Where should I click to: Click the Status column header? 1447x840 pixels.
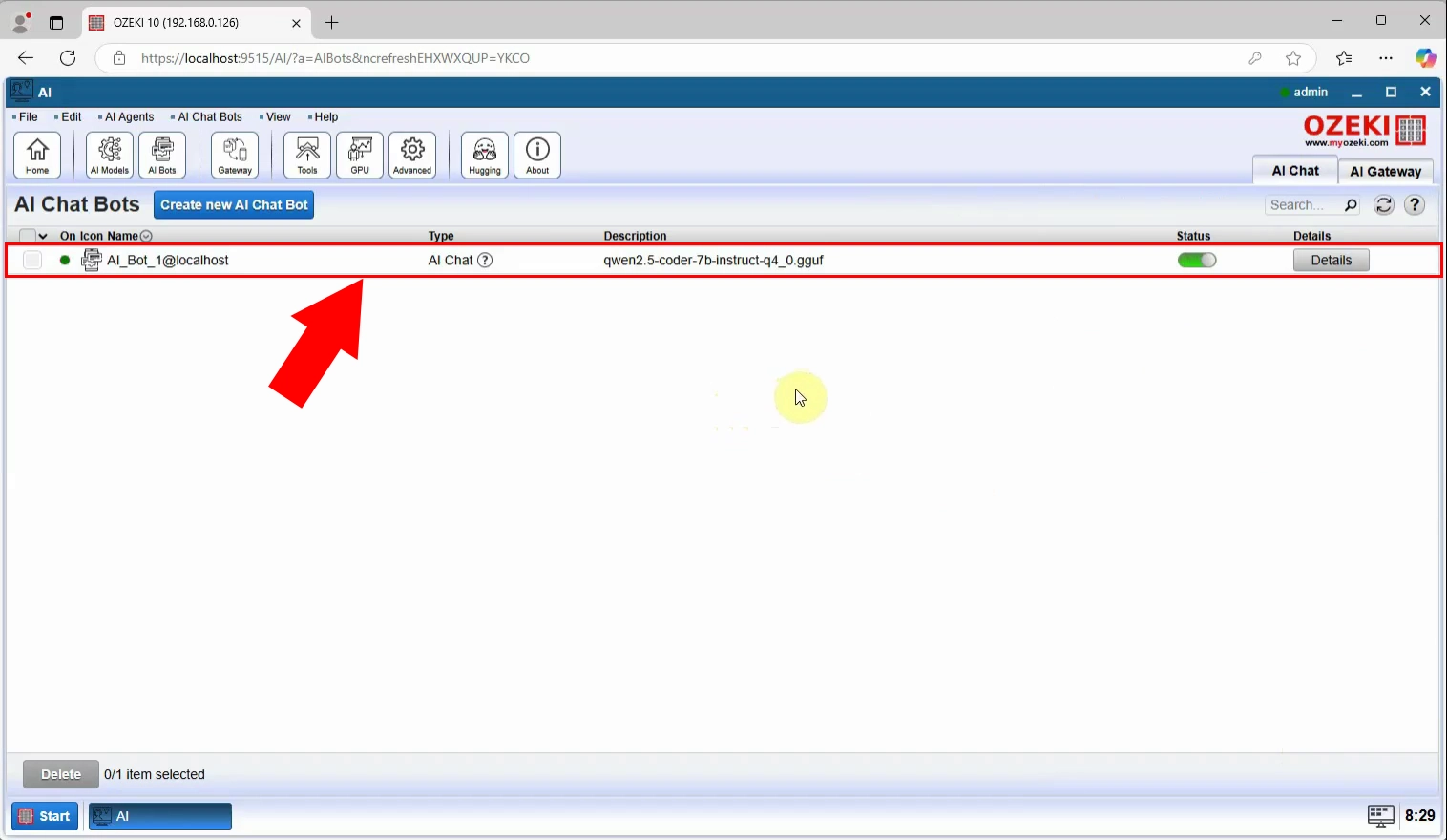[1193, 236]
